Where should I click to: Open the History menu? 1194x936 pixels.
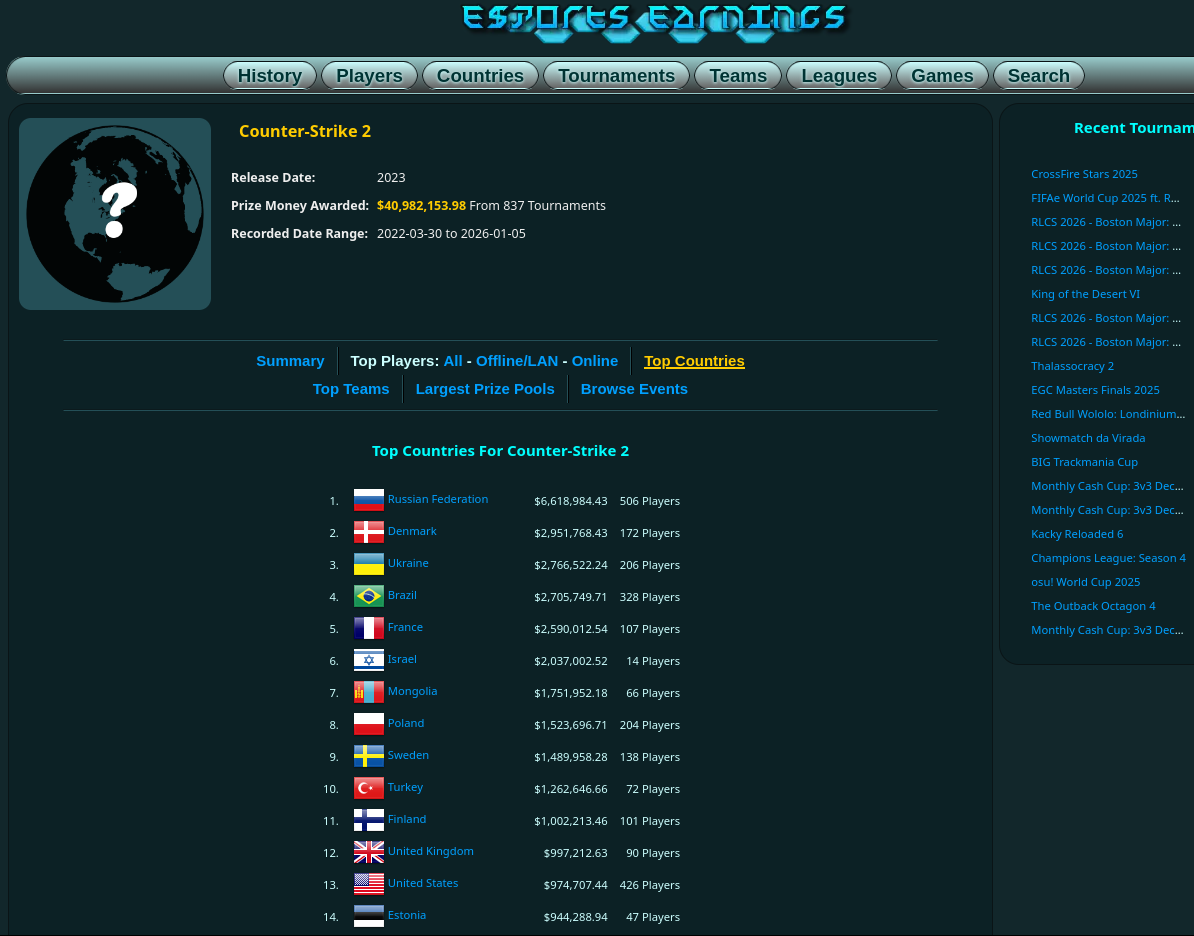click(x=270, y=75)
